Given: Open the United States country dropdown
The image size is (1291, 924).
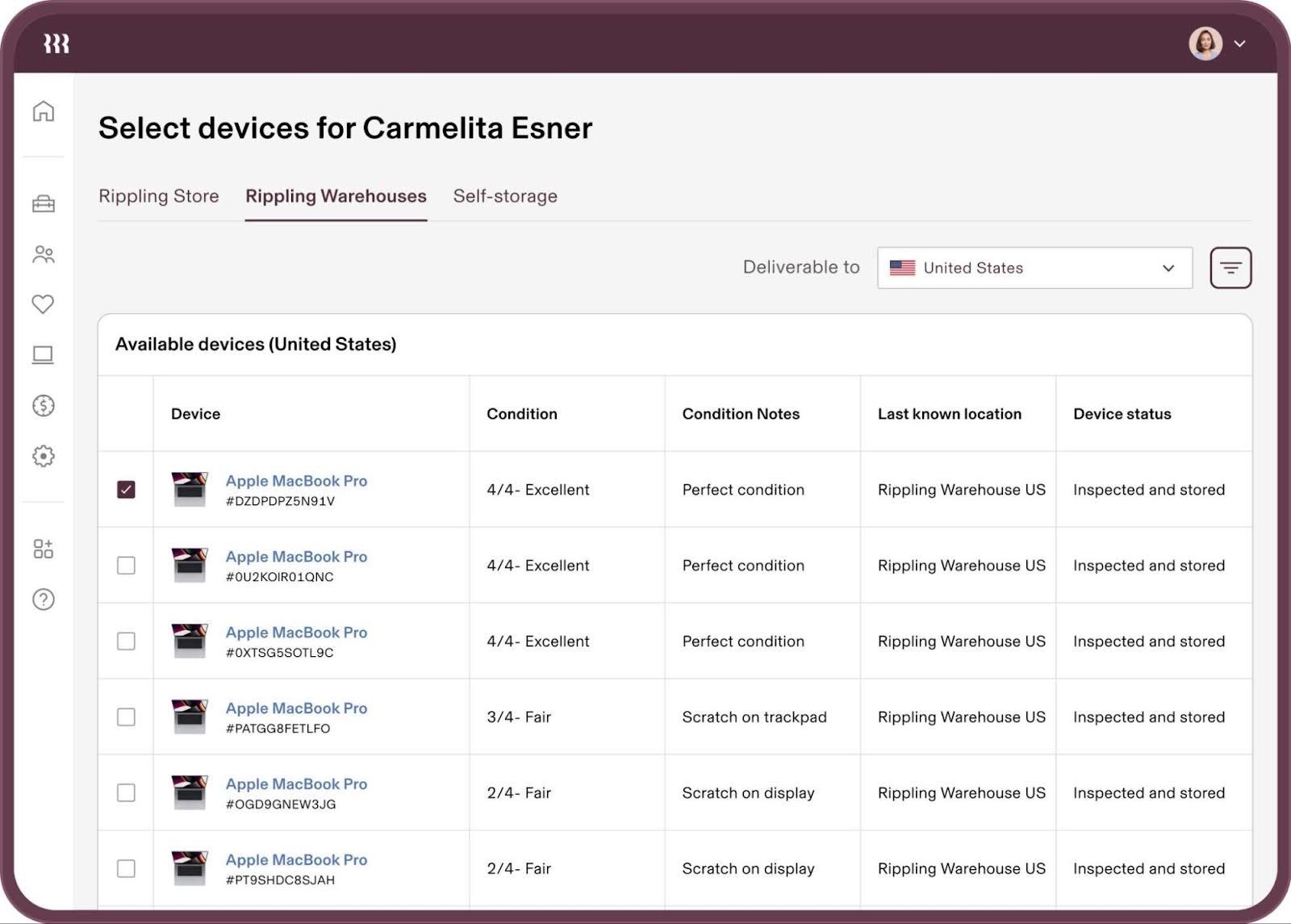Looking at the screenshot, I should [x=1035, y=268].
